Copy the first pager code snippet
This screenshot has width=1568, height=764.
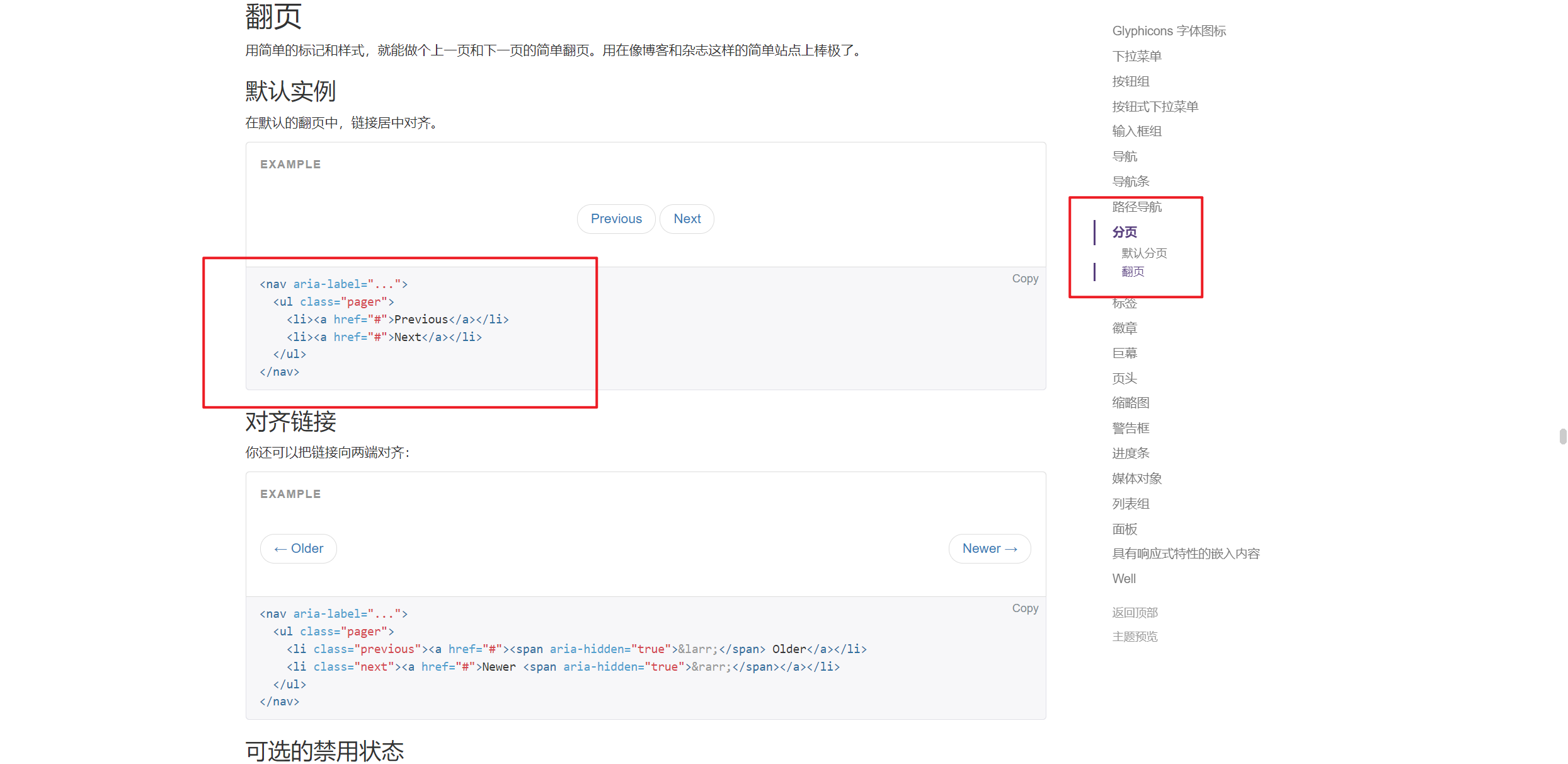tap(1025, 279)
